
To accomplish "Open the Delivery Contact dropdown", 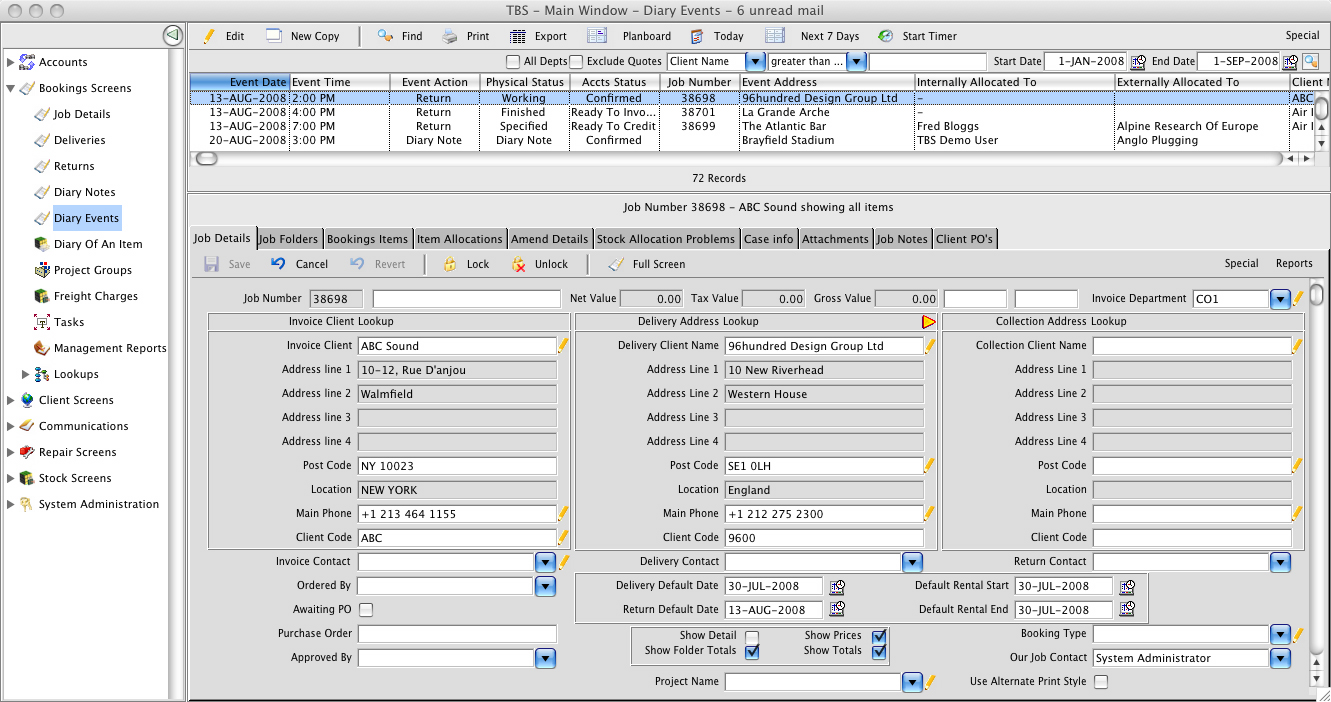I will tap(912, 562).
